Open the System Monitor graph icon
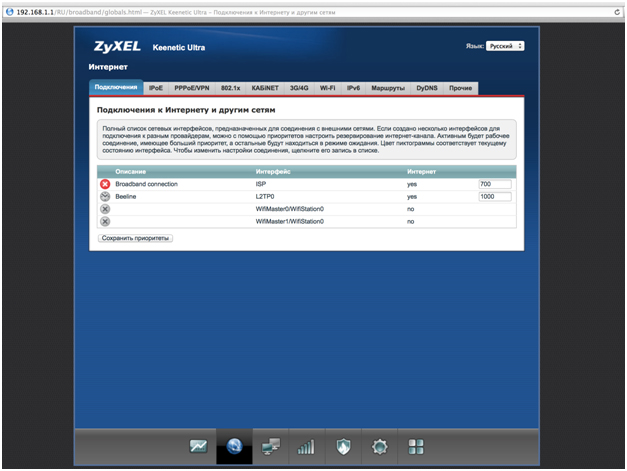Screen dimensions: 627x471 199,447
